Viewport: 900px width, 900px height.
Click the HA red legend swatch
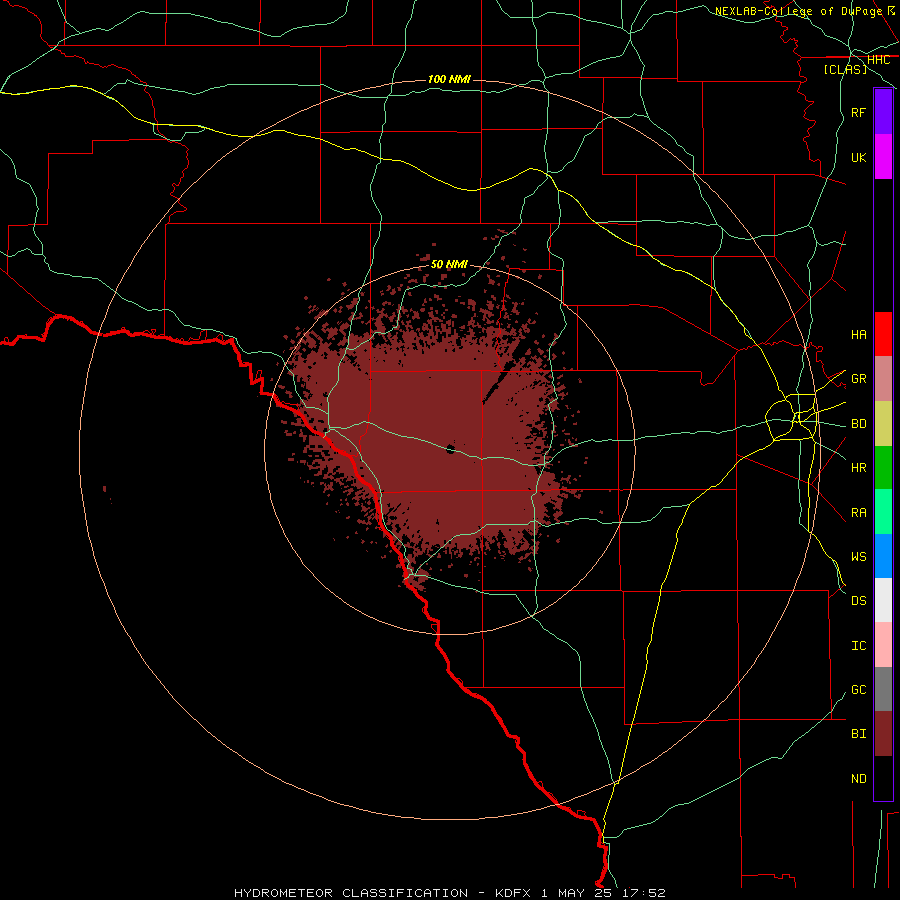click(x=883, y=334)
